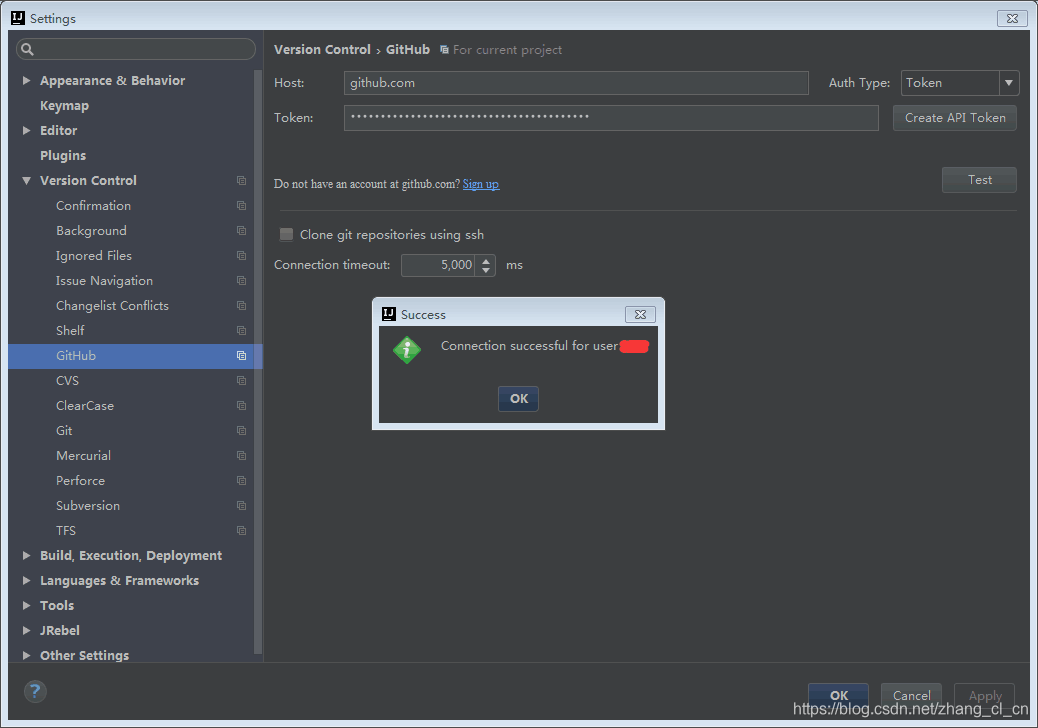The width and height of the screenshot is (1038, 728).
Task: Open help with the question mark icon
Action: click(x=35, y=692)
